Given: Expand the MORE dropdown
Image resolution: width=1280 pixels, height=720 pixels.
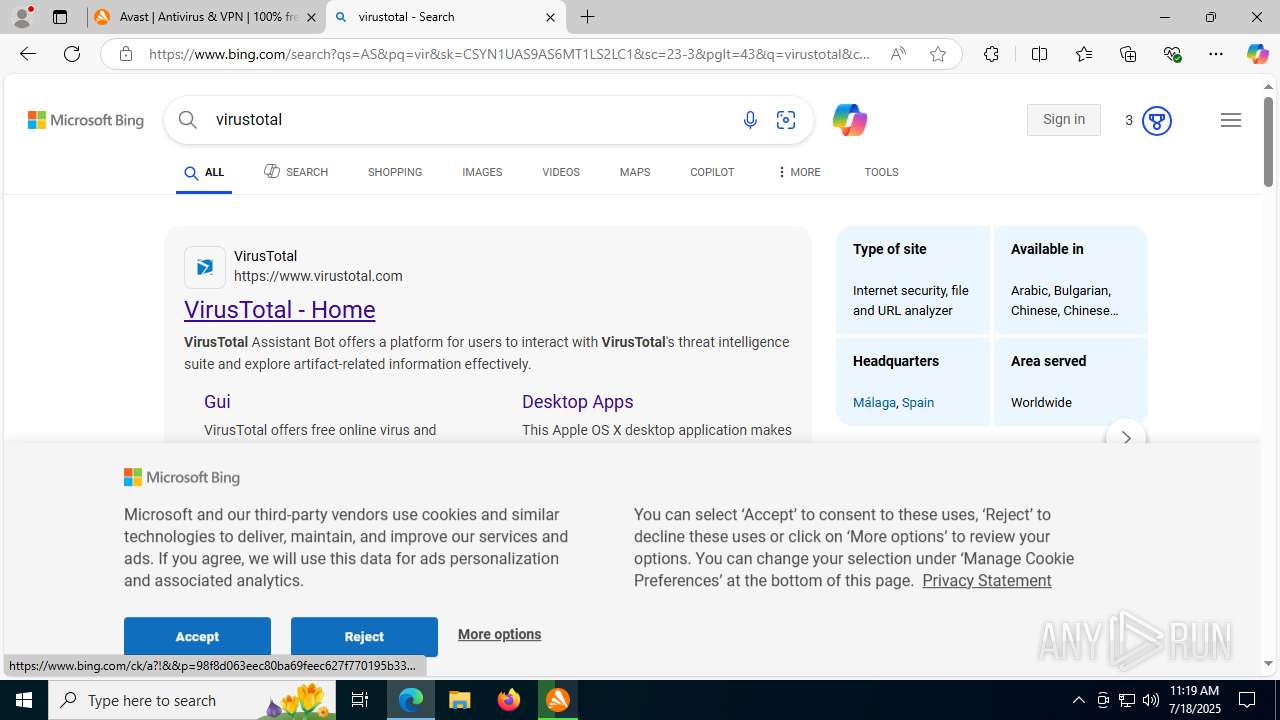Looking at the screenshot, I should 798,172.
